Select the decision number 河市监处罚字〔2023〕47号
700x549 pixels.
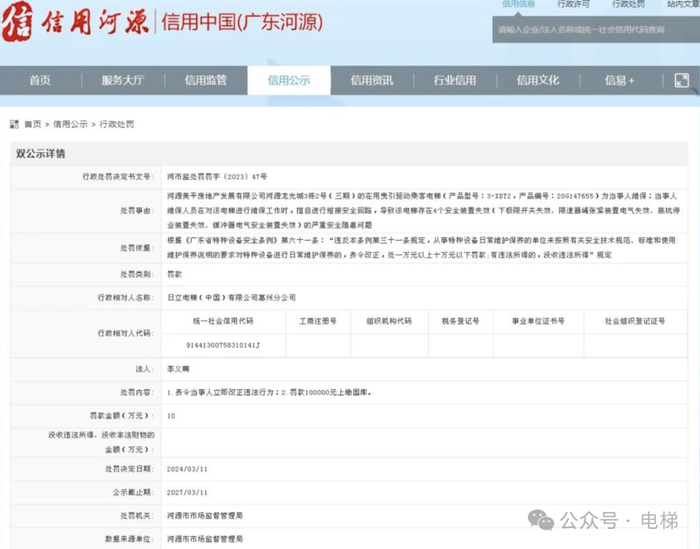217,177
